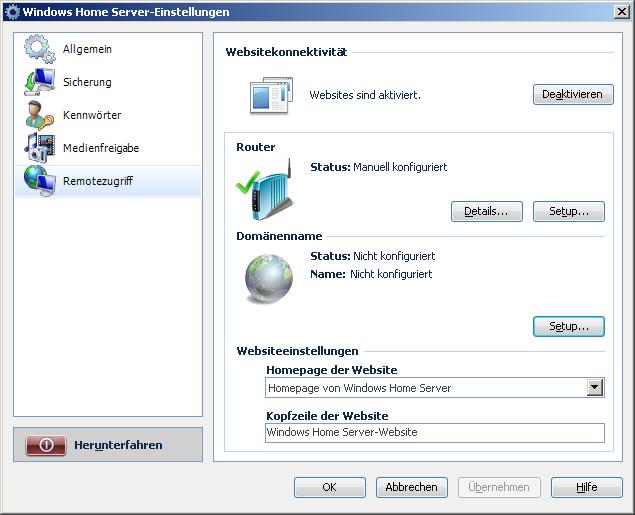Image resolution: width=635 pixels, height=515 pixels.
Task: Click the Kopfzeile der Website text field
Action: tap(435, 433)
